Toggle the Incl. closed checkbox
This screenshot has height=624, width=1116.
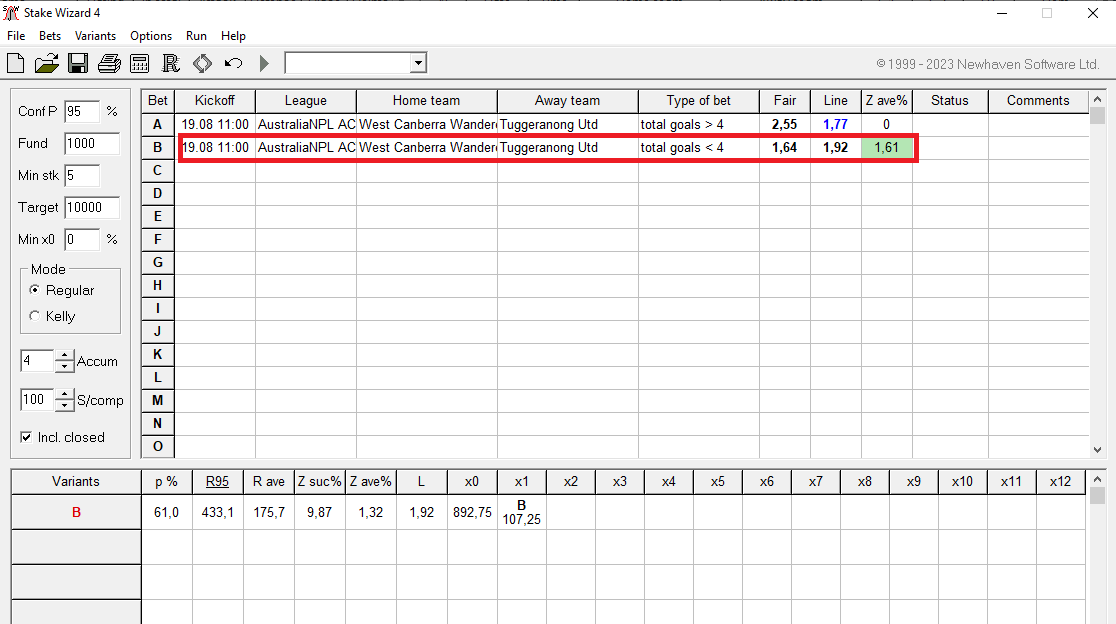tap(26, 437)
